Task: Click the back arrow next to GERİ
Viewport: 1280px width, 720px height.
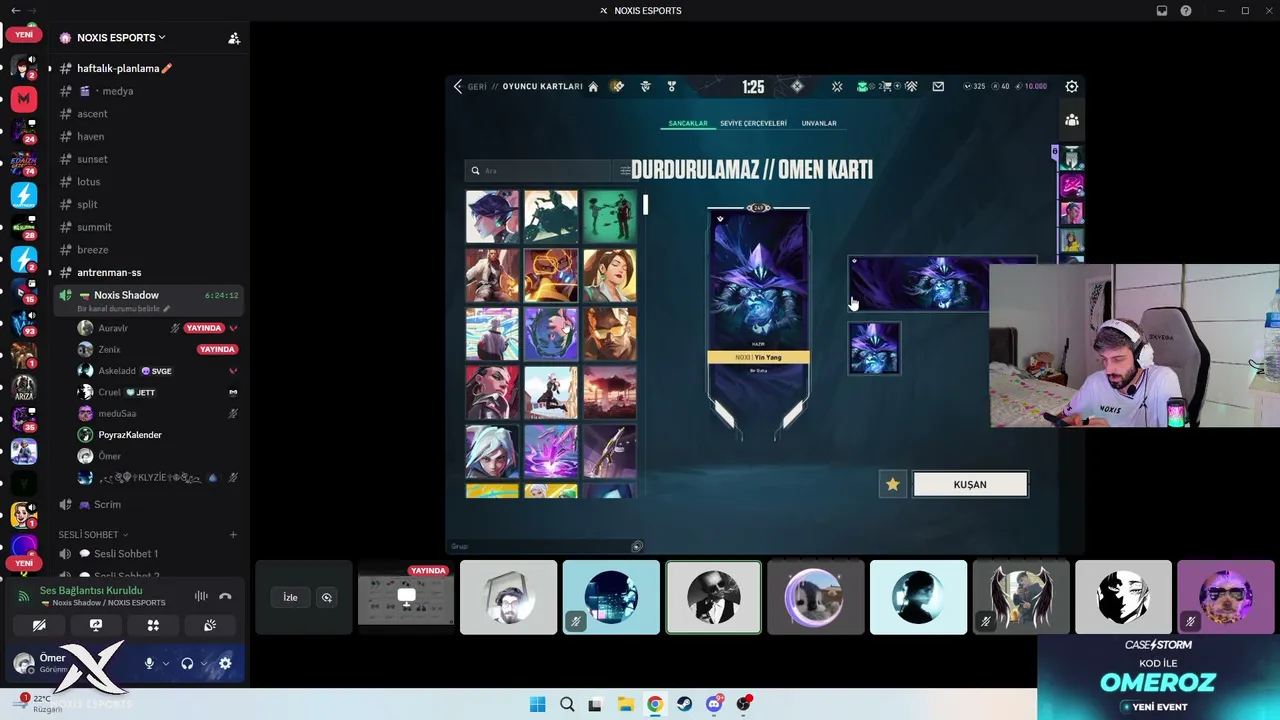Action: (458, 87)
